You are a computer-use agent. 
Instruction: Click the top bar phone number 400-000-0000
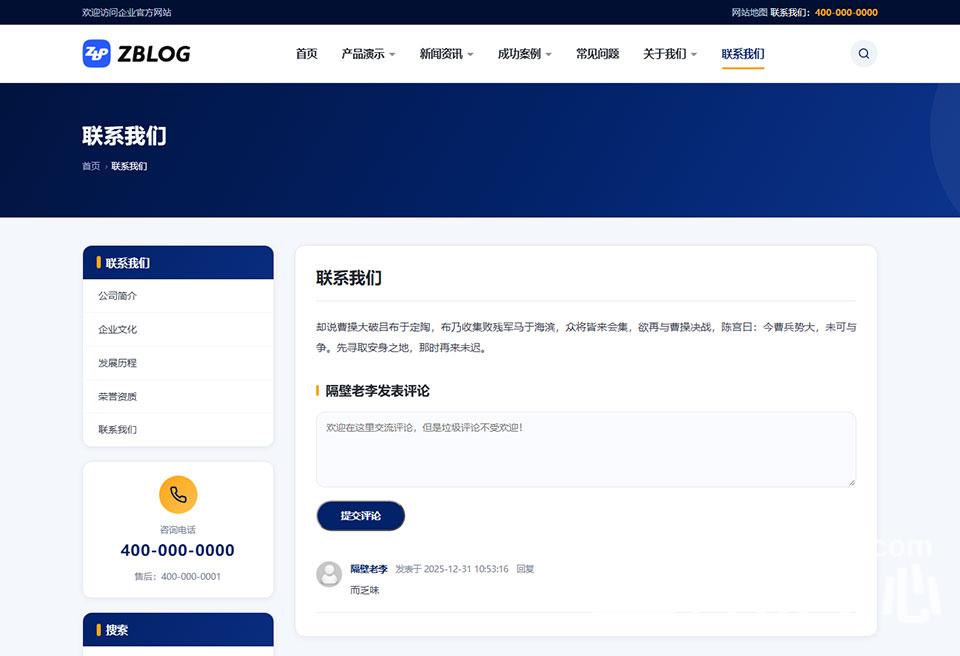[x=846, y=12]
